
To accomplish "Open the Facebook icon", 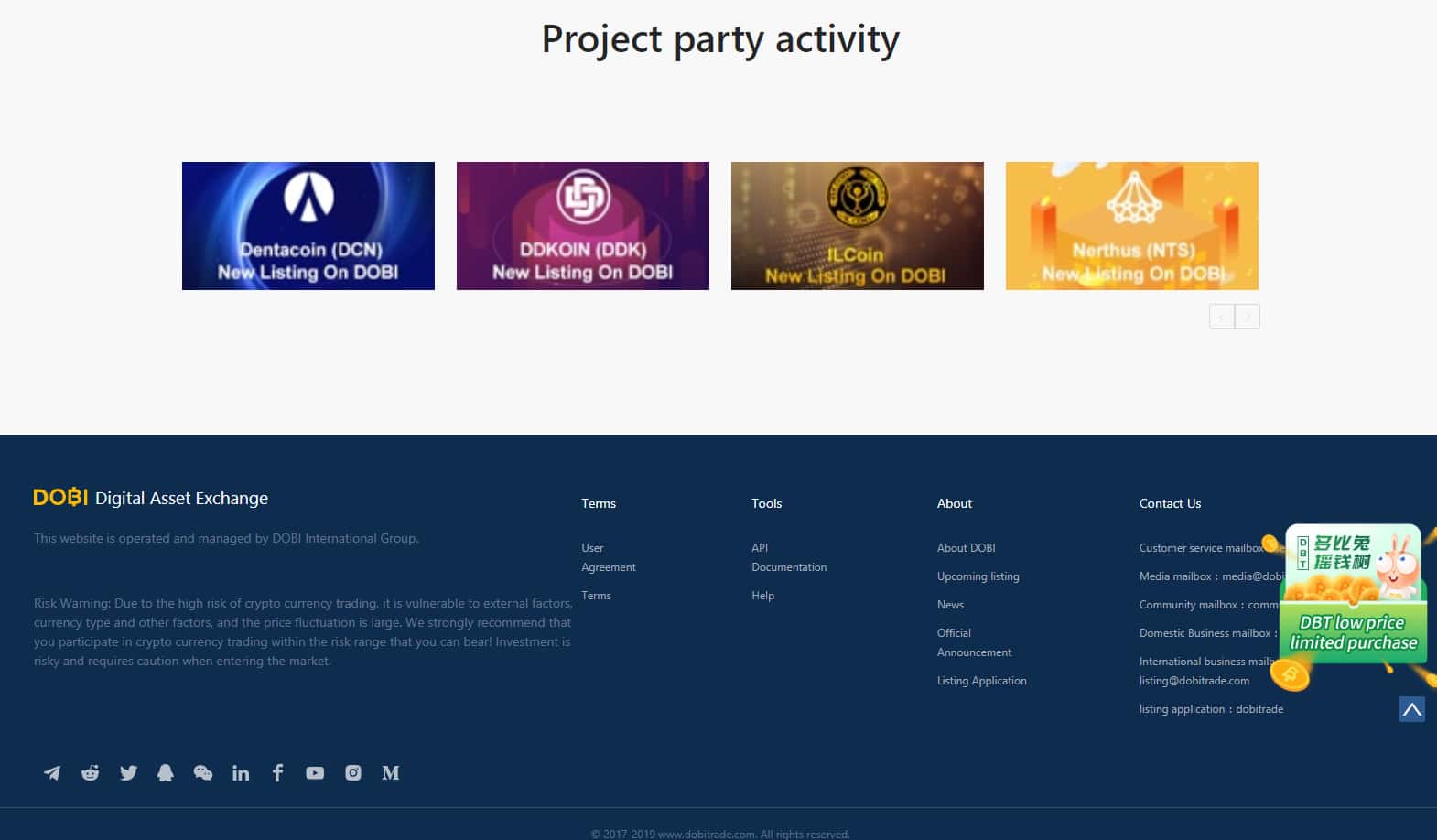I will (277, 773).
